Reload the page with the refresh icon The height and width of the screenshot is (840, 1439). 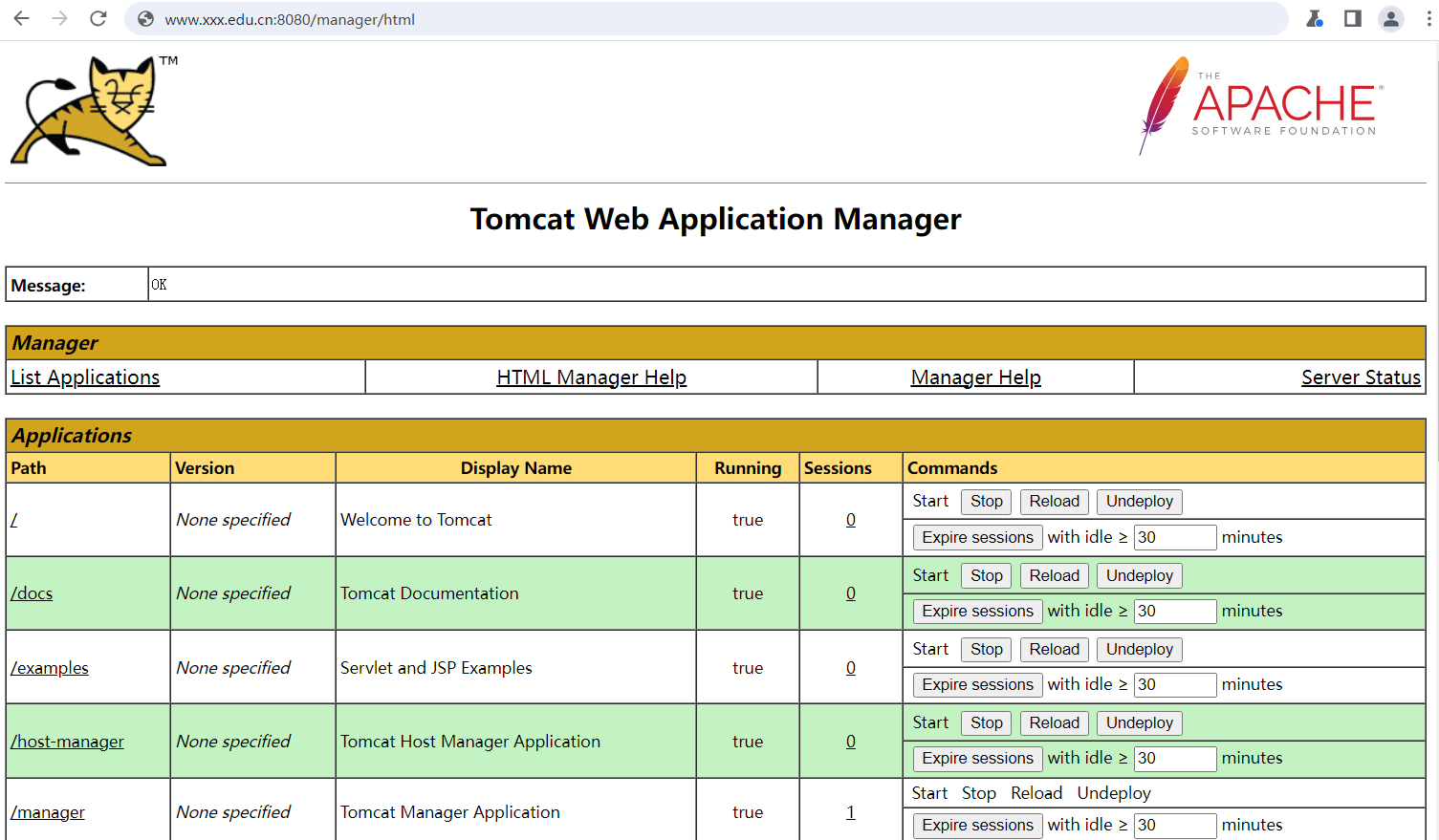(x=98, y=19)
